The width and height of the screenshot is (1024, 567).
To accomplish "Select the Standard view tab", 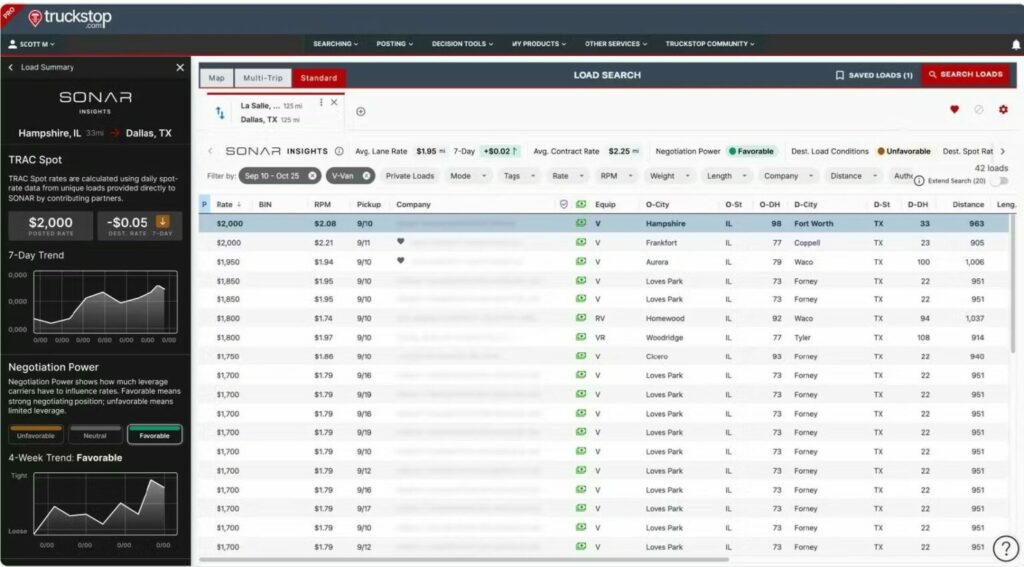I will click(x=319, y=78).
